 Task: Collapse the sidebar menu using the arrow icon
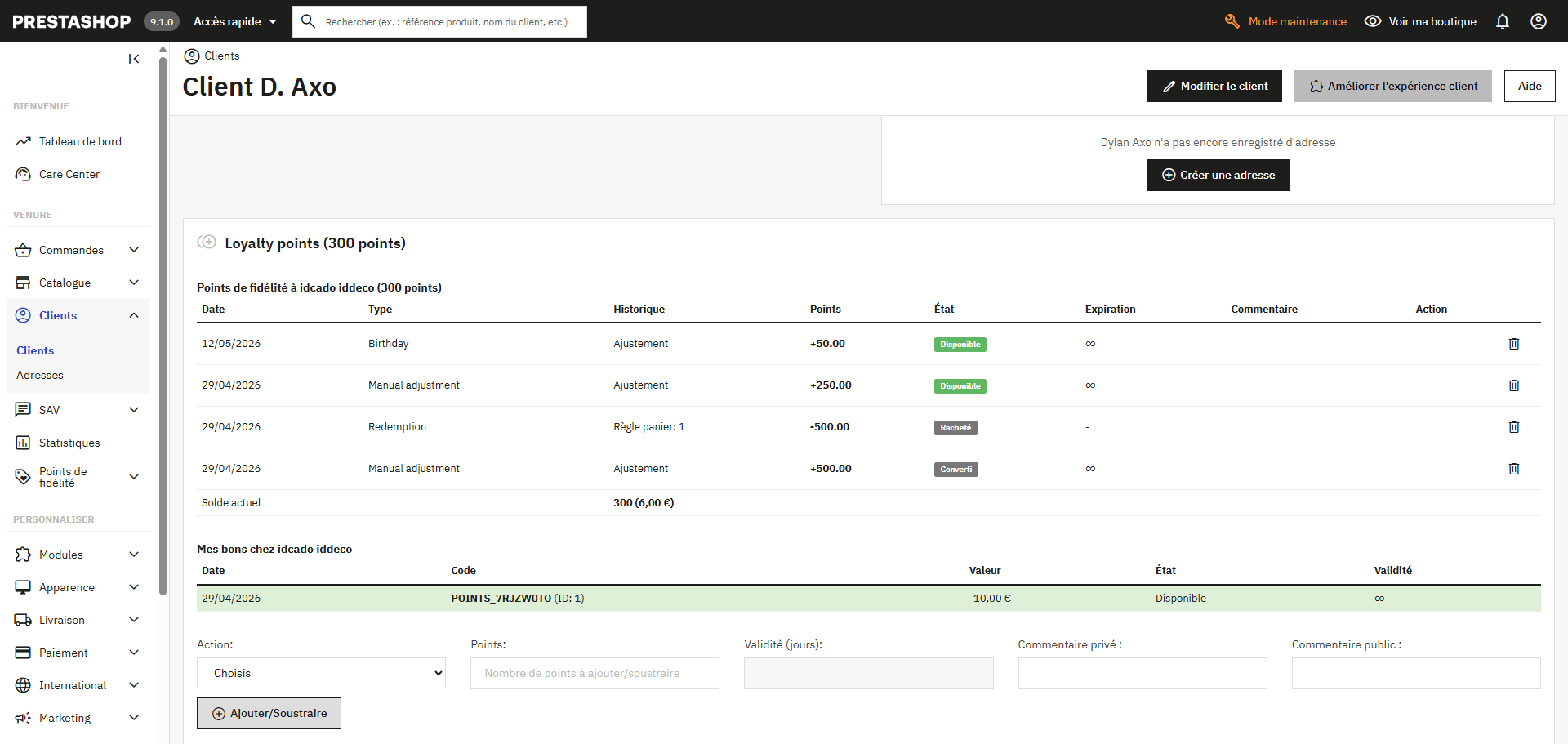(x=134, y=59)
